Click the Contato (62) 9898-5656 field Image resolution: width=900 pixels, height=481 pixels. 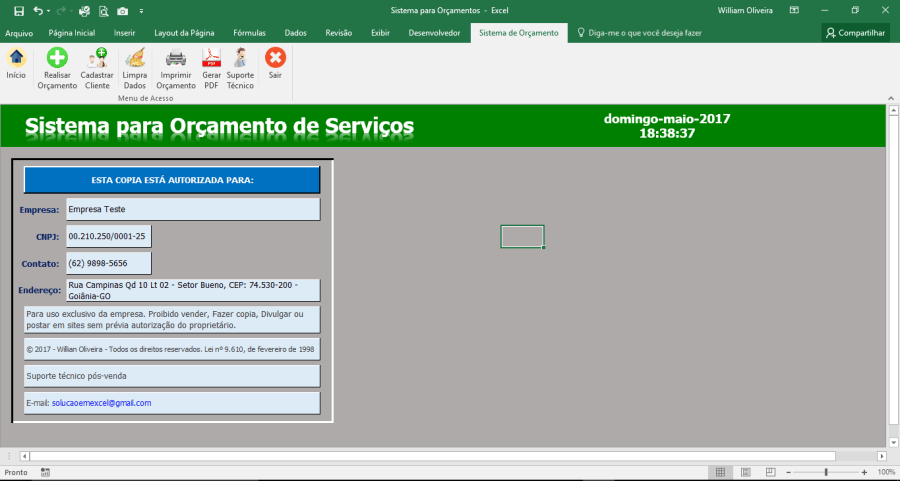coord(108,263)
